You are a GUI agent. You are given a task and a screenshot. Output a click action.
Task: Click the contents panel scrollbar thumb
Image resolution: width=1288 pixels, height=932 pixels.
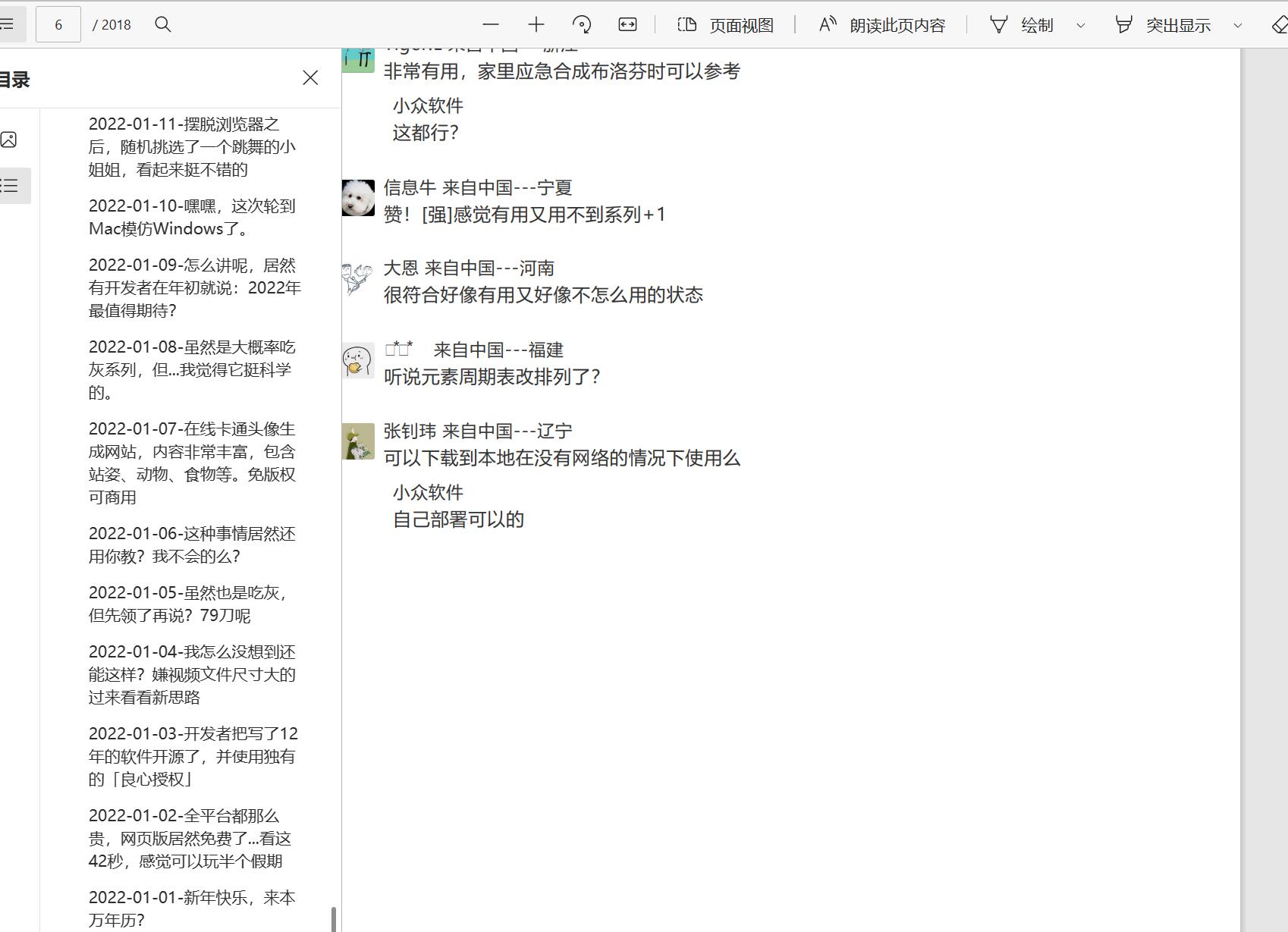pos(334,918)
